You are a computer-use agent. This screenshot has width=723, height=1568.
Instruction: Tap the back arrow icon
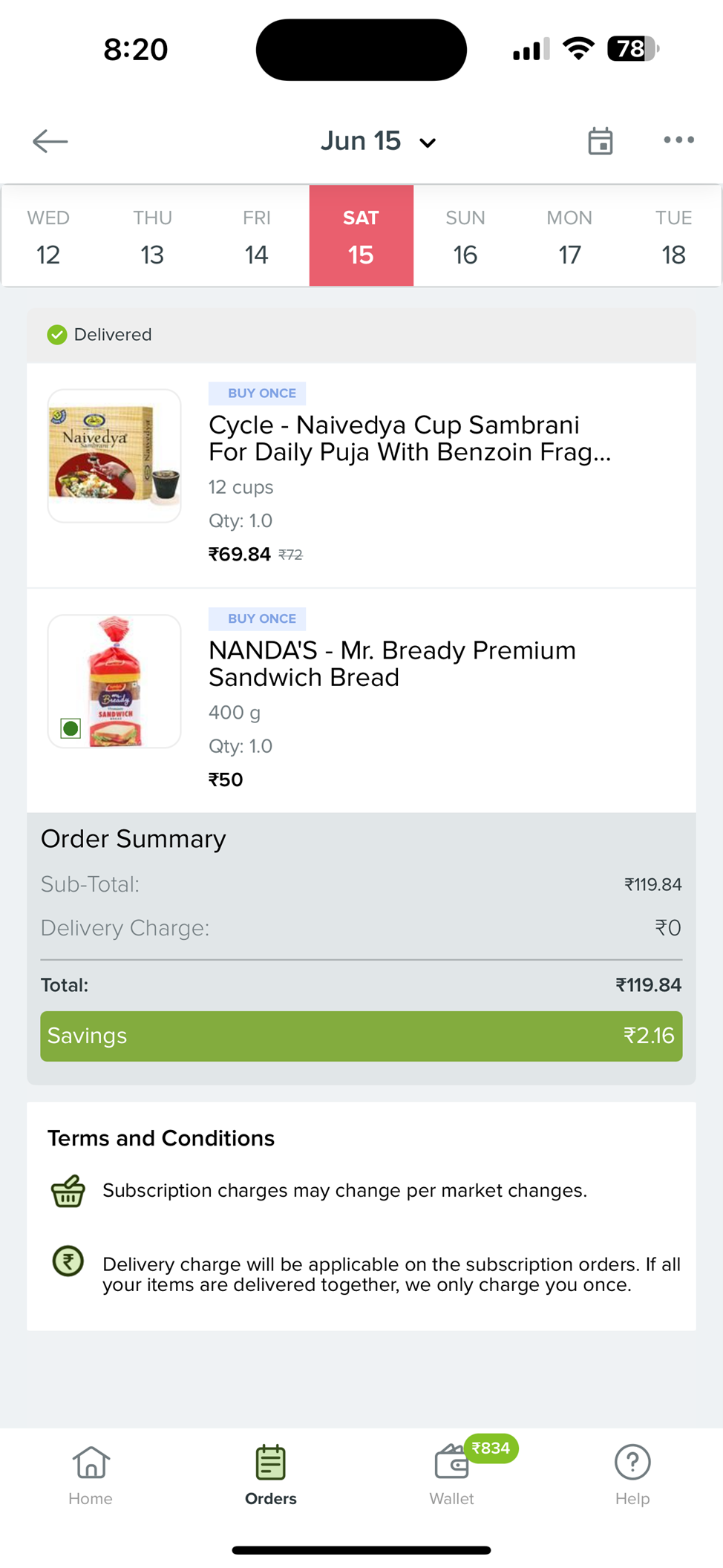click(x=50, y=141)
